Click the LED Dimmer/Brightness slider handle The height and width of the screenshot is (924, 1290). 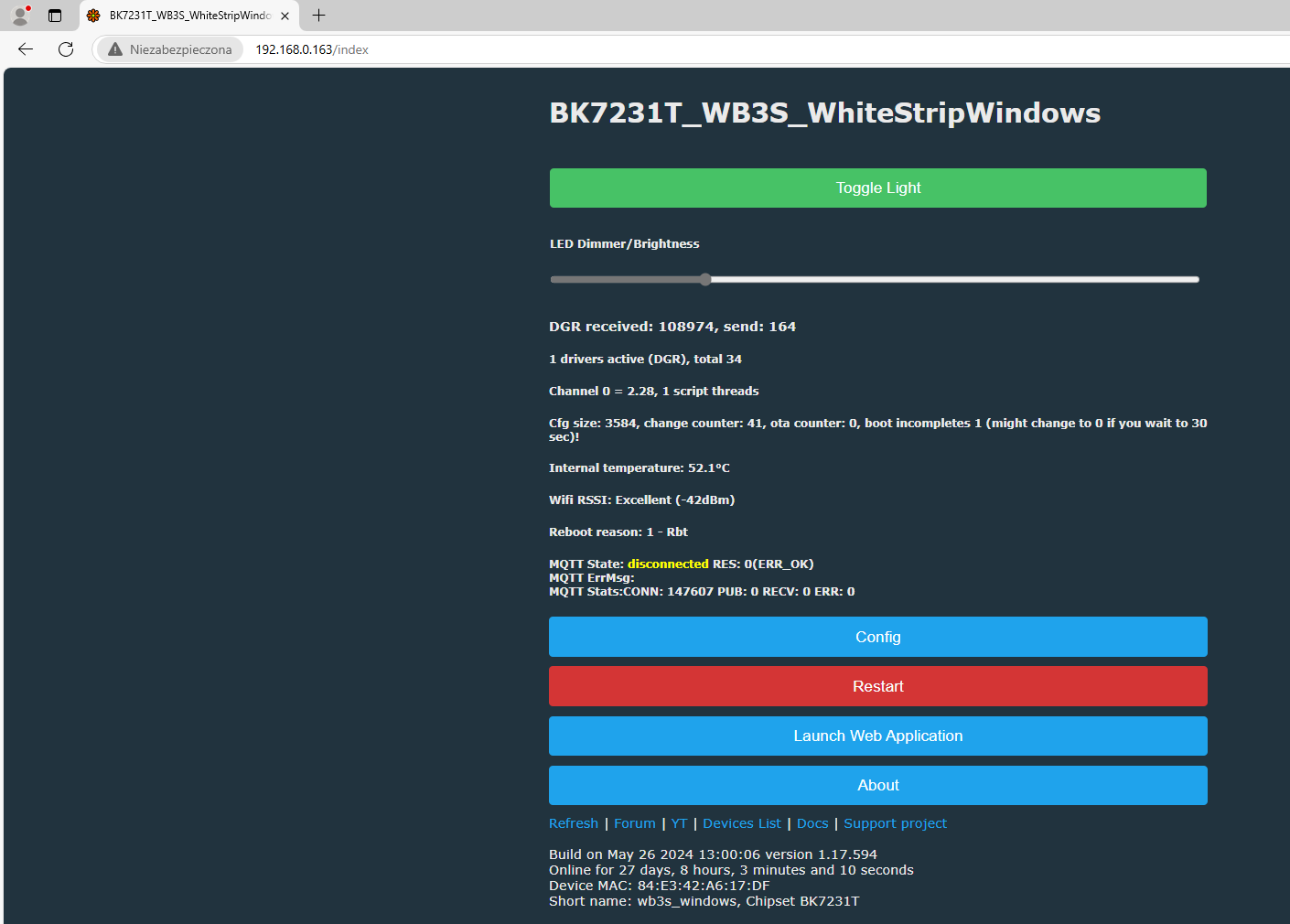click(x=705, y=280)
